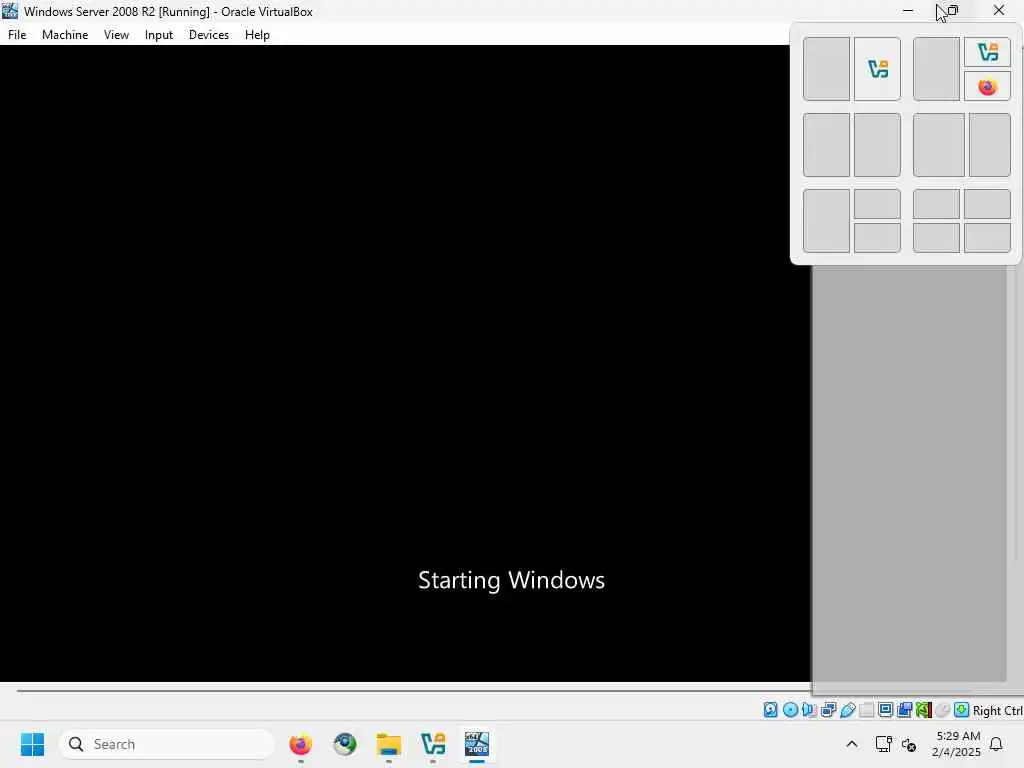
Task: Pick small snap zone with VirtualBox icon above Firefox
Action: (x=987, y=52)
